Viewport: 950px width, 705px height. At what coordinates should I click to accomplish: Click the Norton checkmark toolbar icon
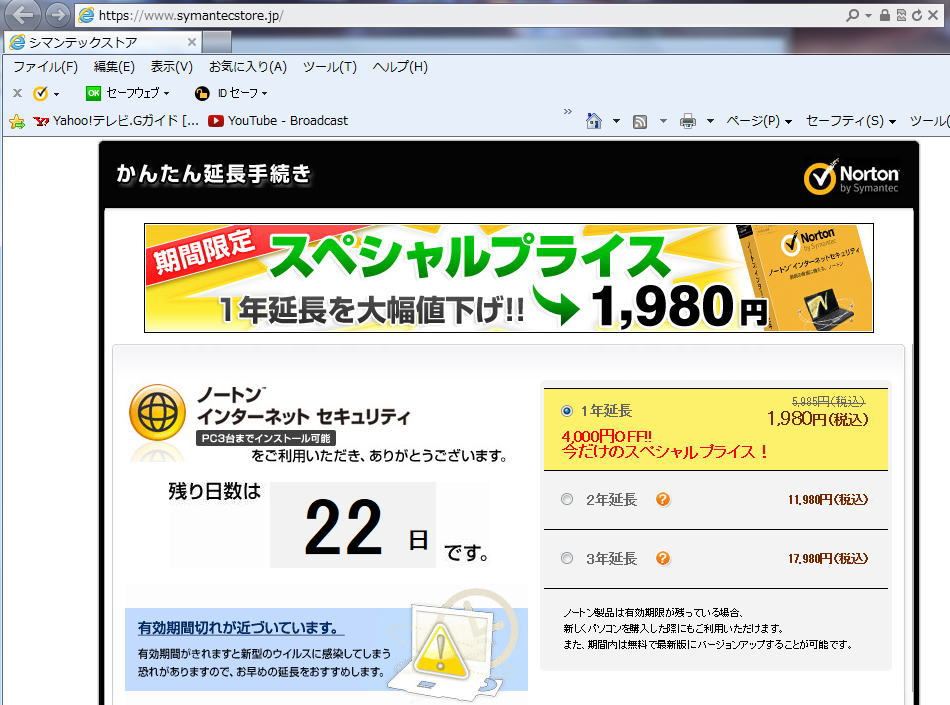pos(41,93)
